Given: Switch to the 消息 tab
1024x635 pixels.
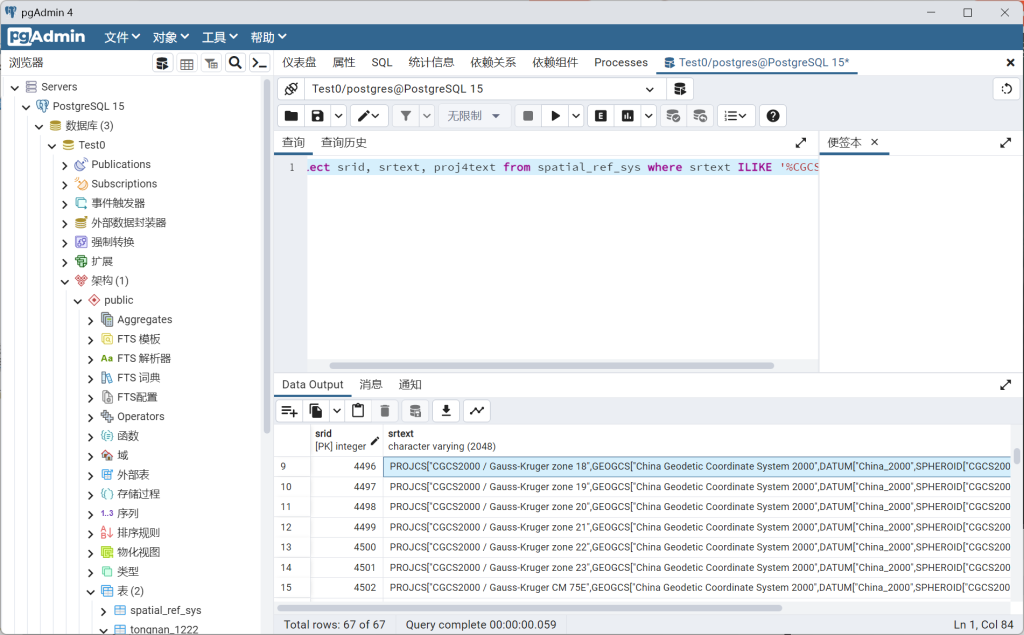Looking at the screenshot, I should point(371,385).
